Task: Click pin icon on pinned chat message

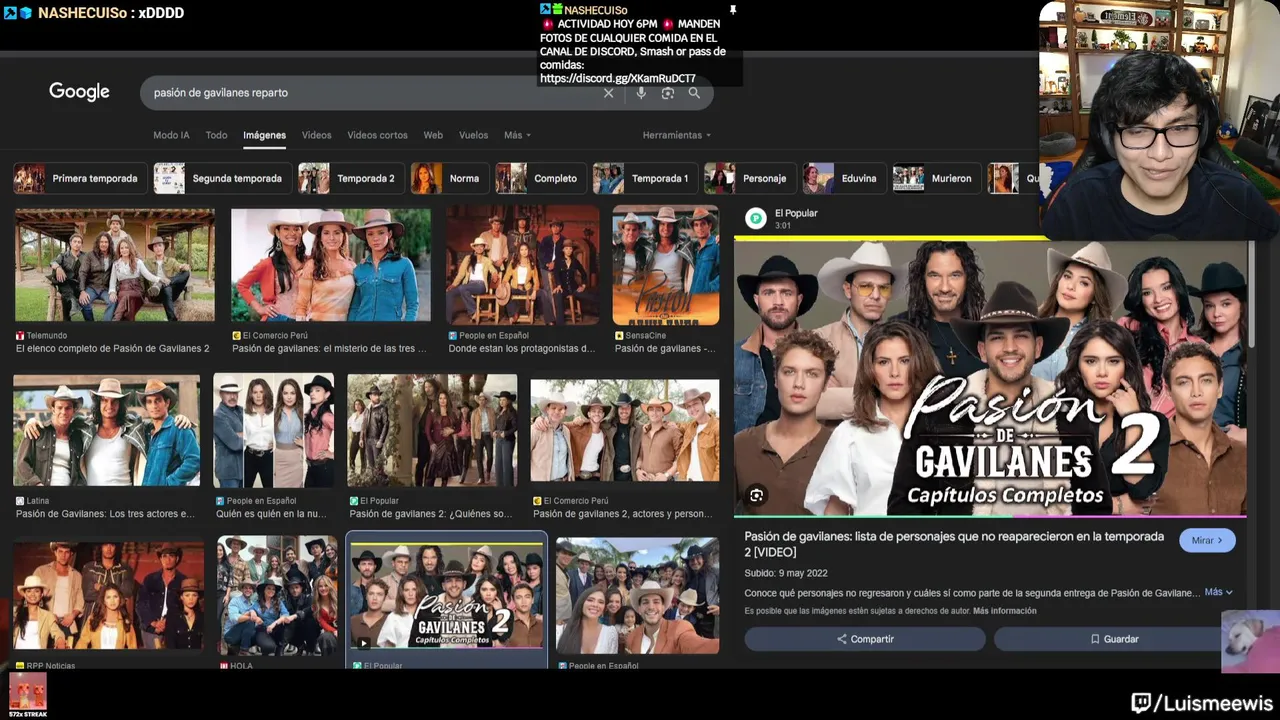Action: 732,10
